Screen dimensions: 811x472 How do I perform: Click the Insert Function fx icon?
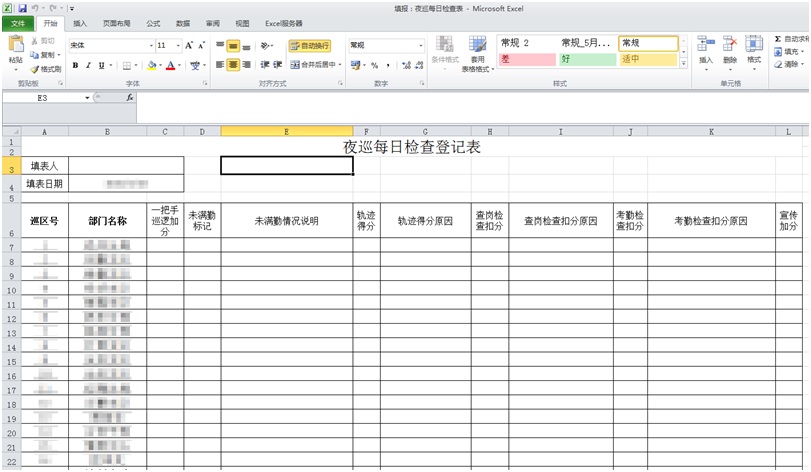click(x=130, y=98)
